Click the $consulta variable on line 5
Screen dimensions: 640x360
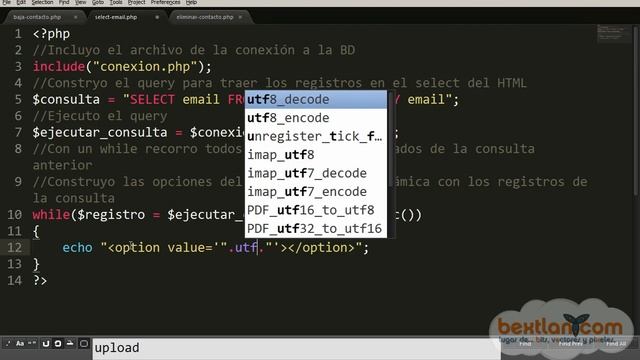(66, 100)
